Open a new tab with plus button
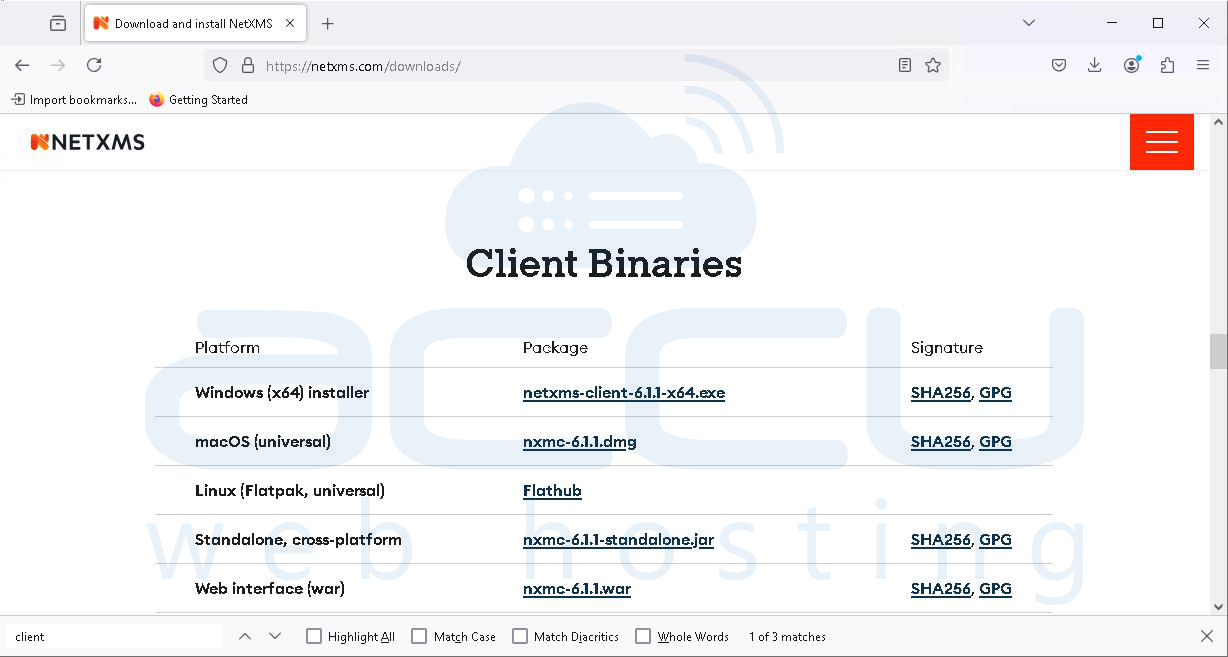 coord(327,23)
